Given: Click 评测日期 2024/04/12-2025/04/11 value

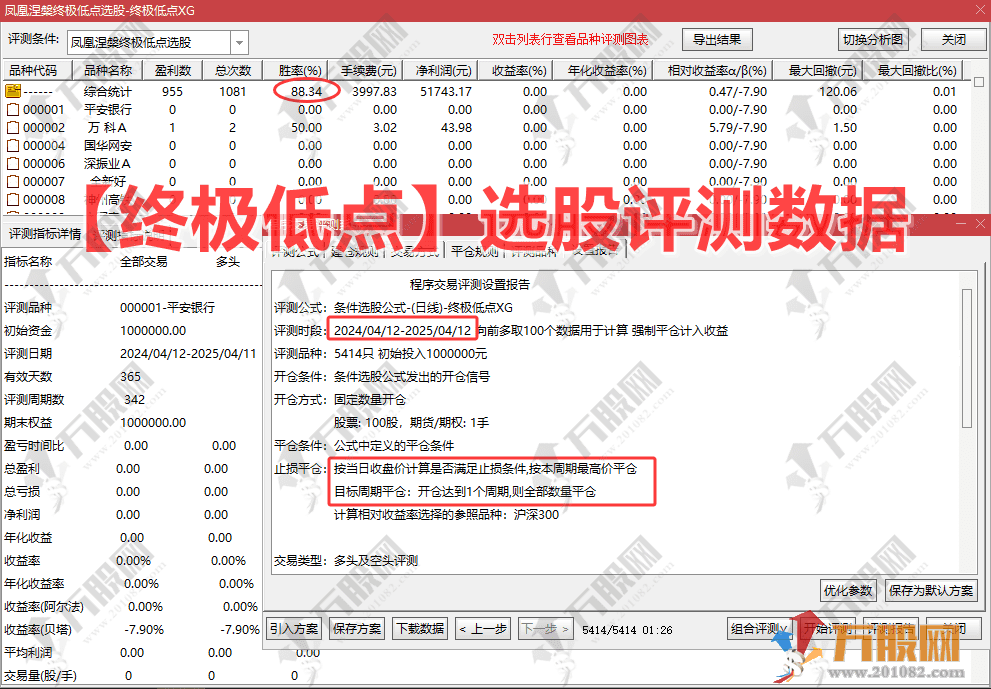Looking at the screenshot, I should (x=188, y=354).
